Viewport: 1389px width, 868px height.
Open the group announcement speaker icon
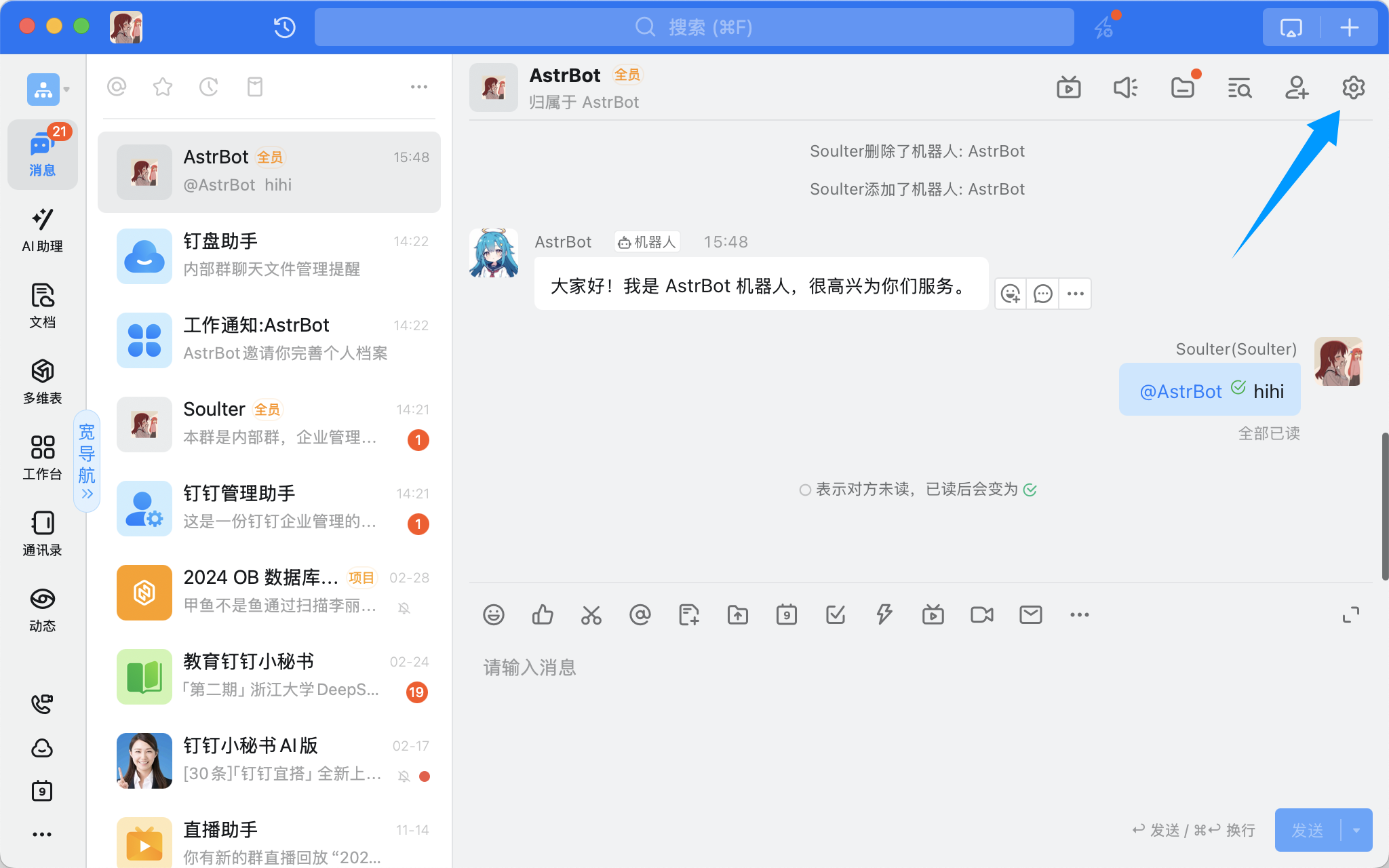click(x=1126, y=87)
